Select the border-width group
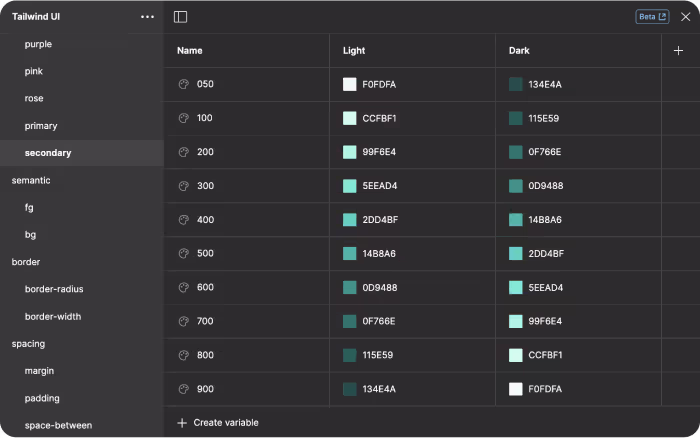Image resolution: width=700 pixels, height=438 pixels. tap(53, 317)
